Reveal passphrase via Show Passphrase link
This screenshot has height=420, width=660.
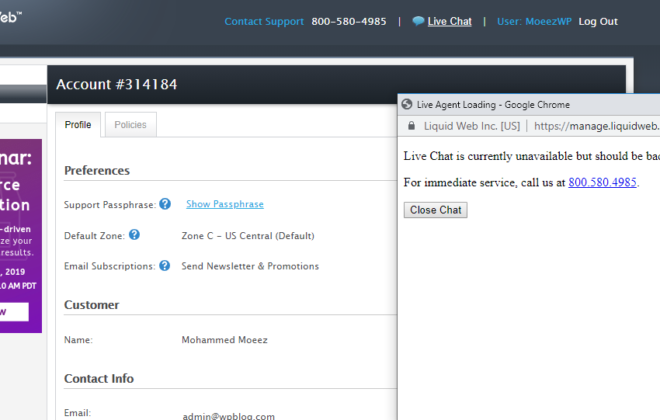pyautogui.click(x=225, y=204)
